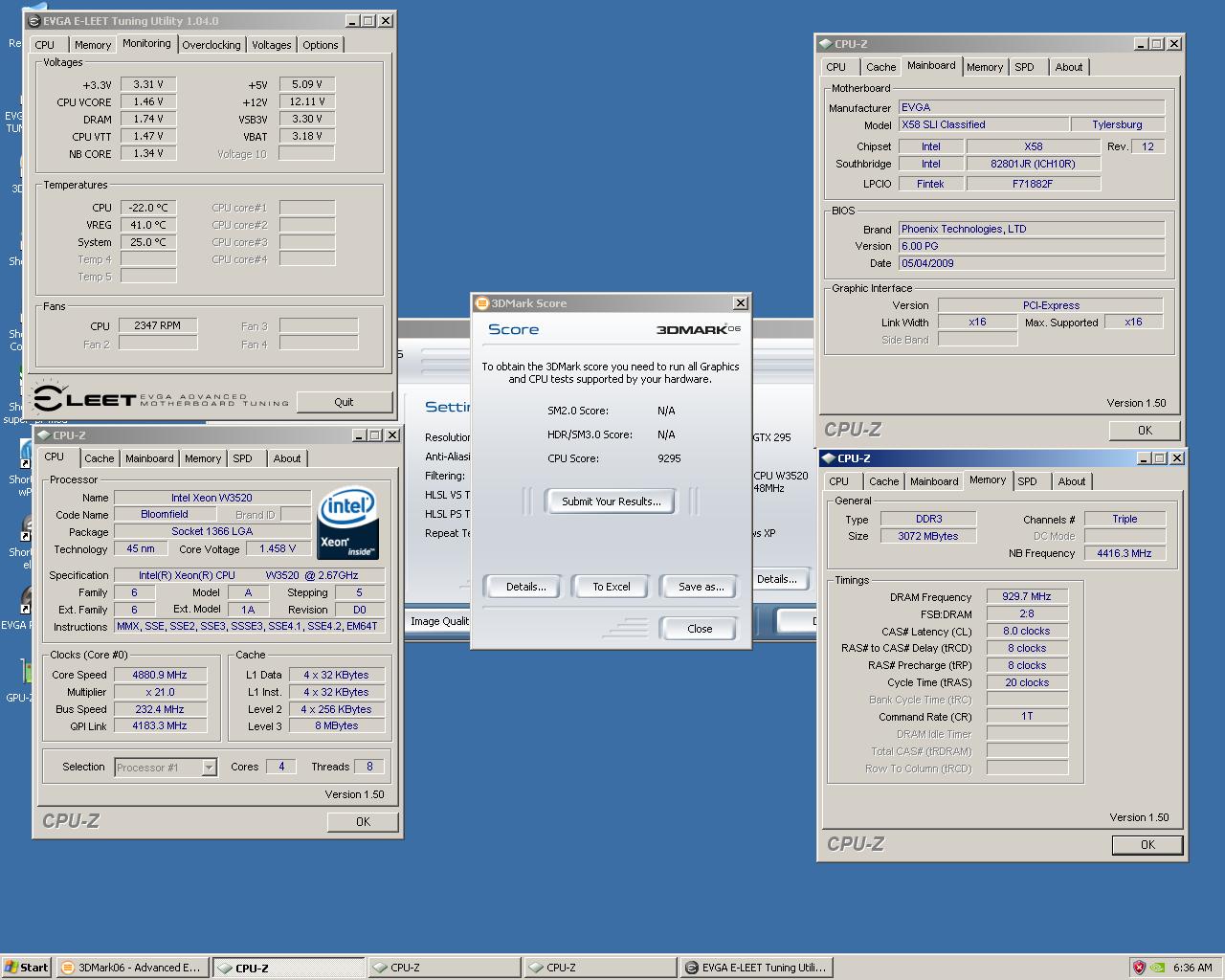Click the taskbar clock showing 6:36 AM
The height and width of the screenshot is (980, 1225).
(x=1192, y=968)
